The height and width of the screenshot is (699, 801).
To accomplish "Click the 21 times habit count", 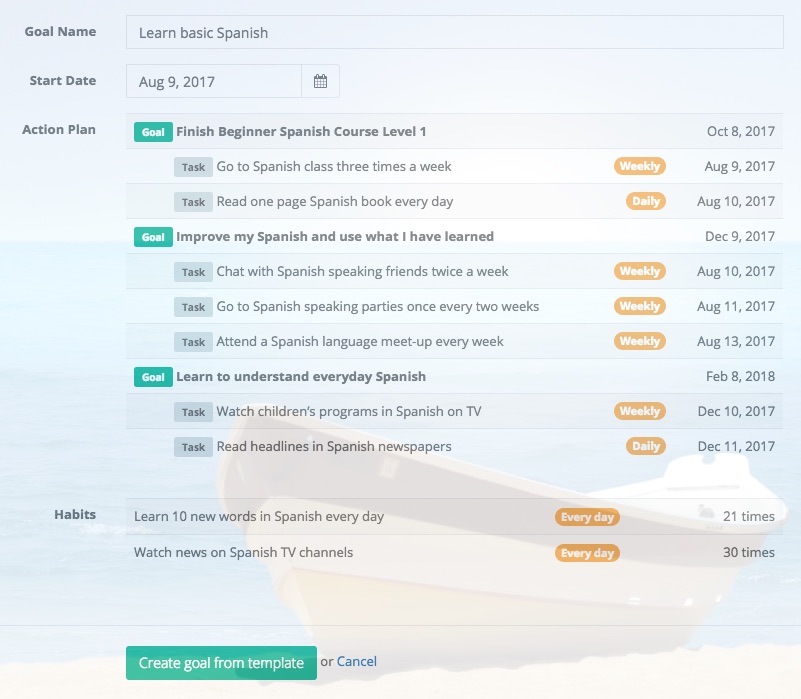I will pos(748,517).
